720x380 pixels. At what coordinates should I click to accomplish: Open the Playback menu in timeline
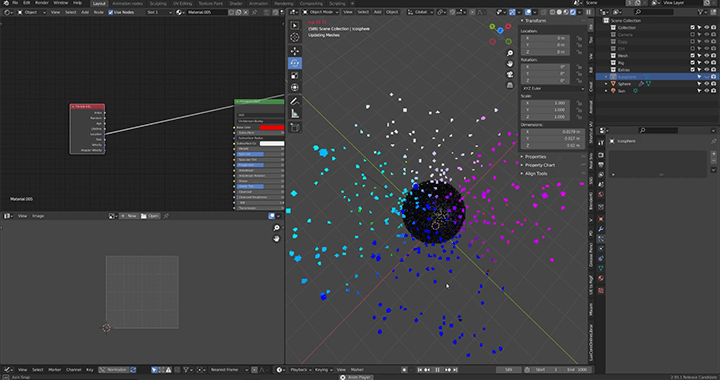[x=301, y=369]
